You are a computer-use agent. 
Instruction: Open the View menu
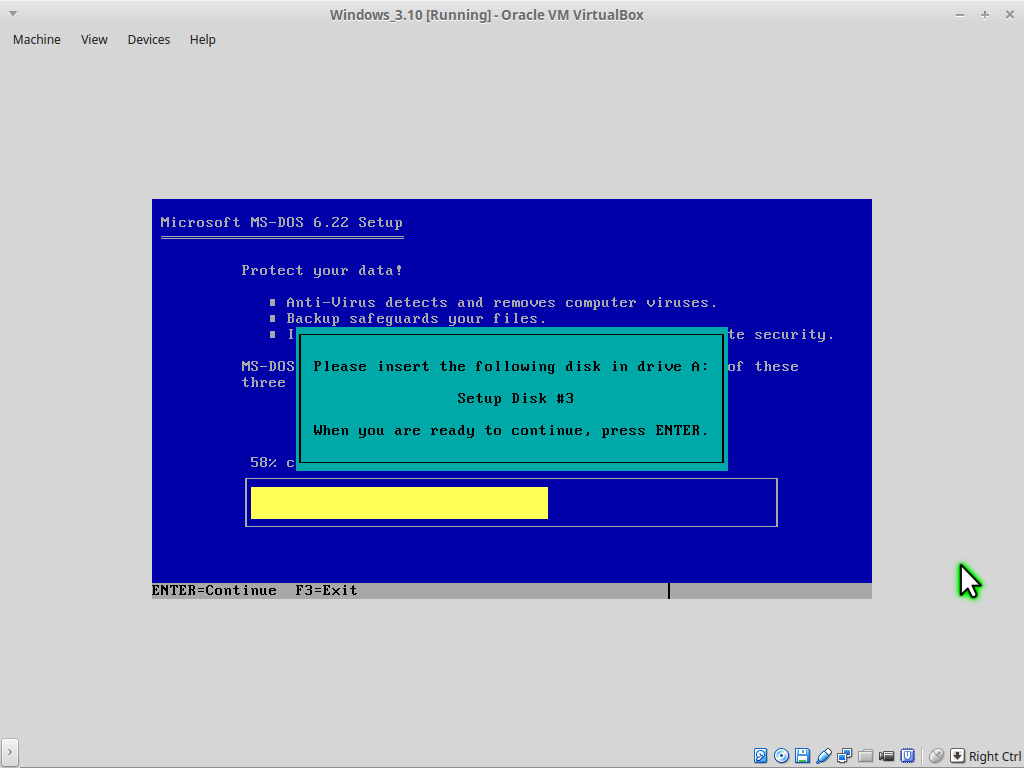pyautogui.click(x=94, y=40)
